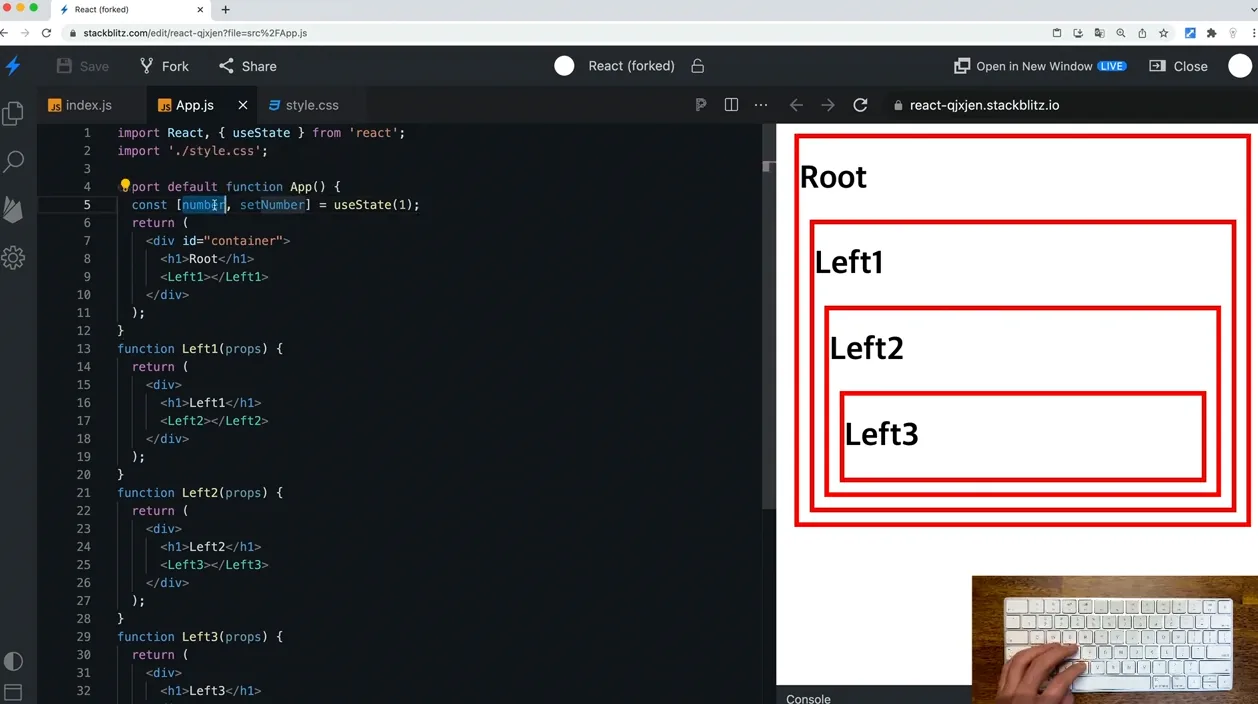
Task: Switch to the index.js tab
Action: point(80,105)
